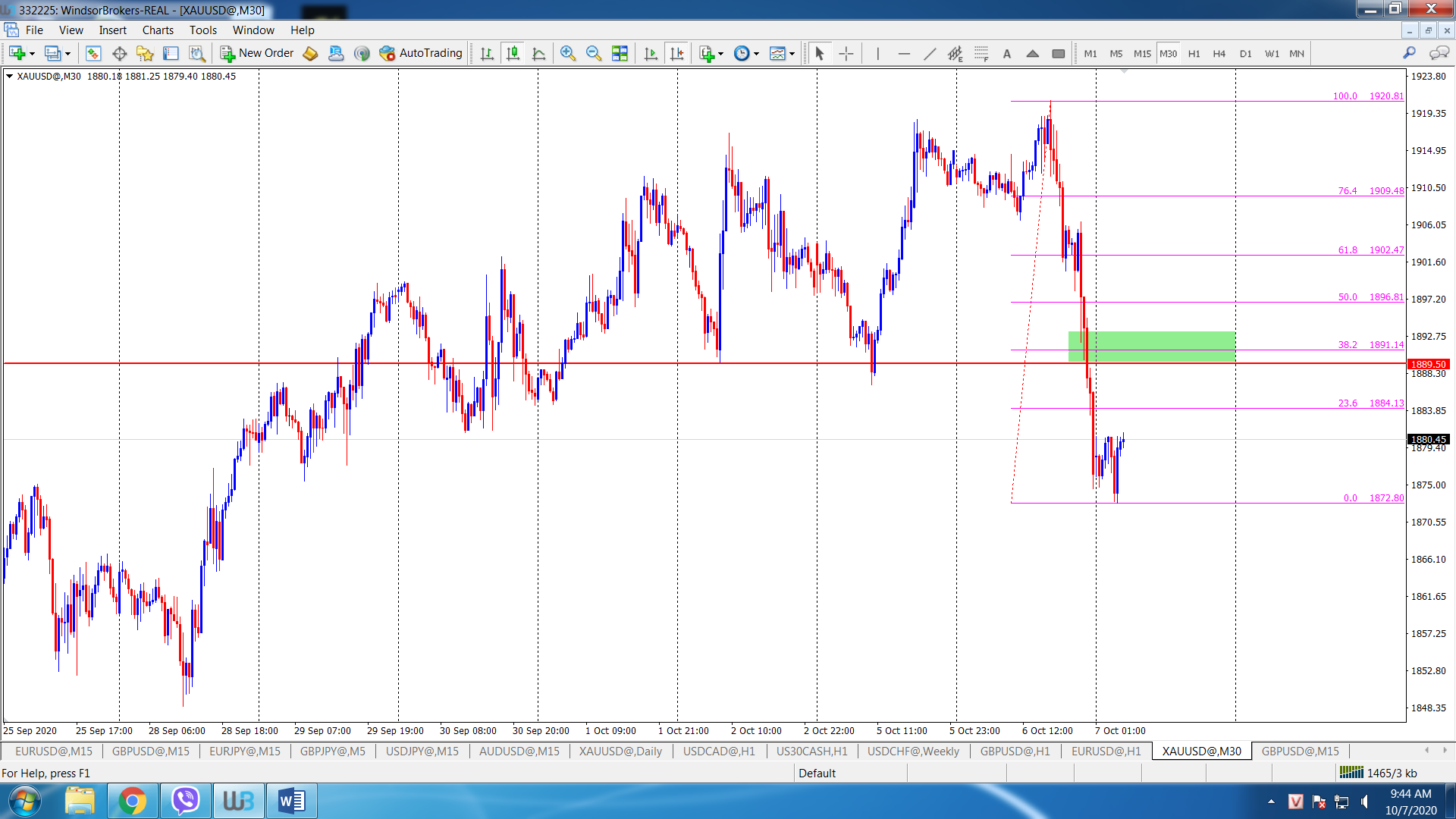Show the Data Window crosshair icon
This screenshot has height=819, width=1456.
coord(119,53)
